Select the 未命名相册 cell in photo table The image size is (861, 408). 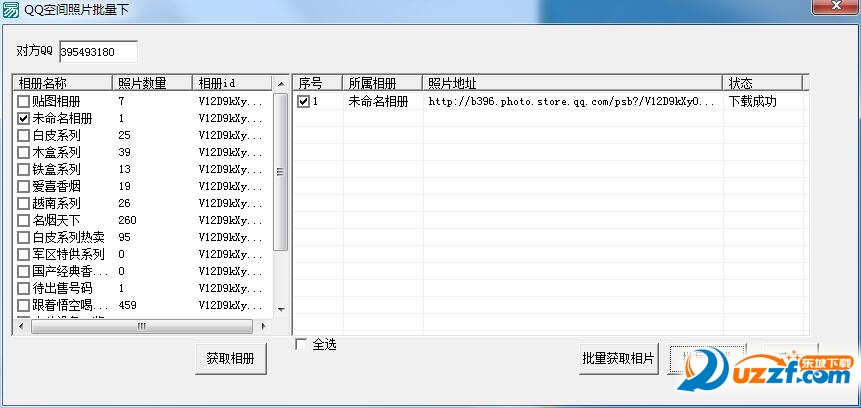[x=378, y=102]
